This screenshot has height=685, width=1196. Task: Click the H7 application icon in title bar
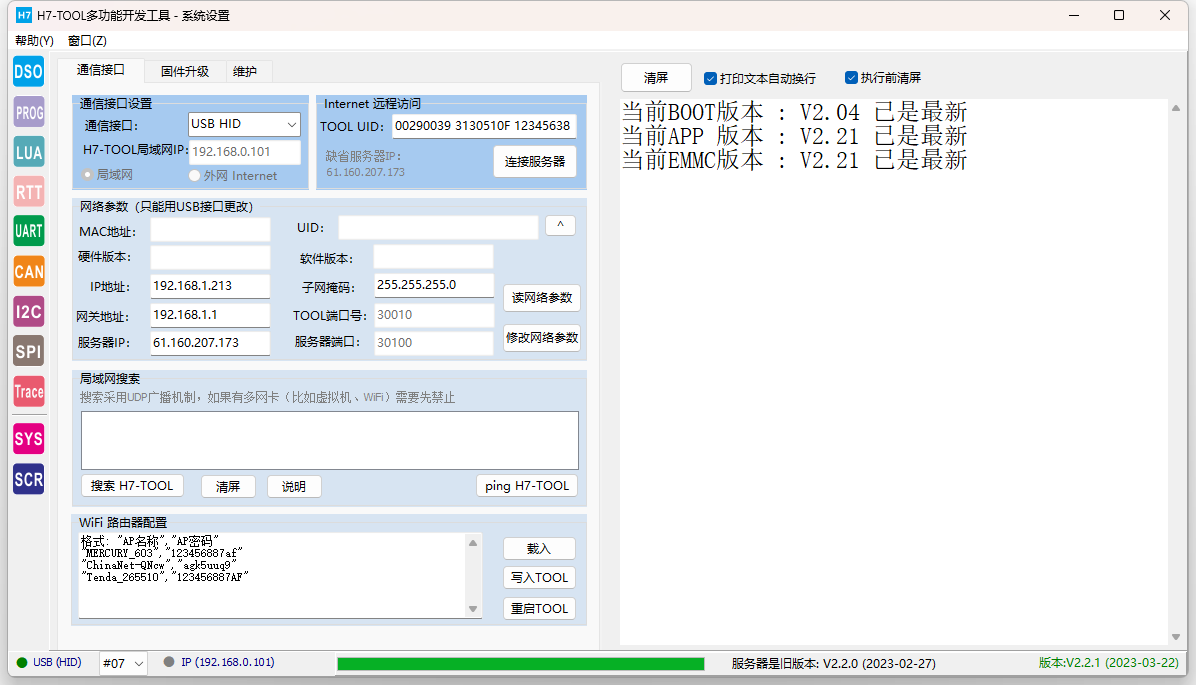tap(24, 14)
